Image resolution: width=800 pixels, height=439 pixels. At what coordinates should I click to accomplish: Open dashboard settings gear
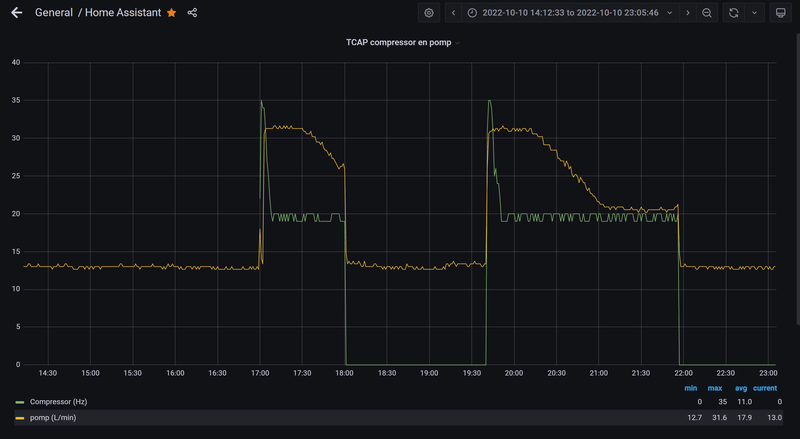coord(429,13)
